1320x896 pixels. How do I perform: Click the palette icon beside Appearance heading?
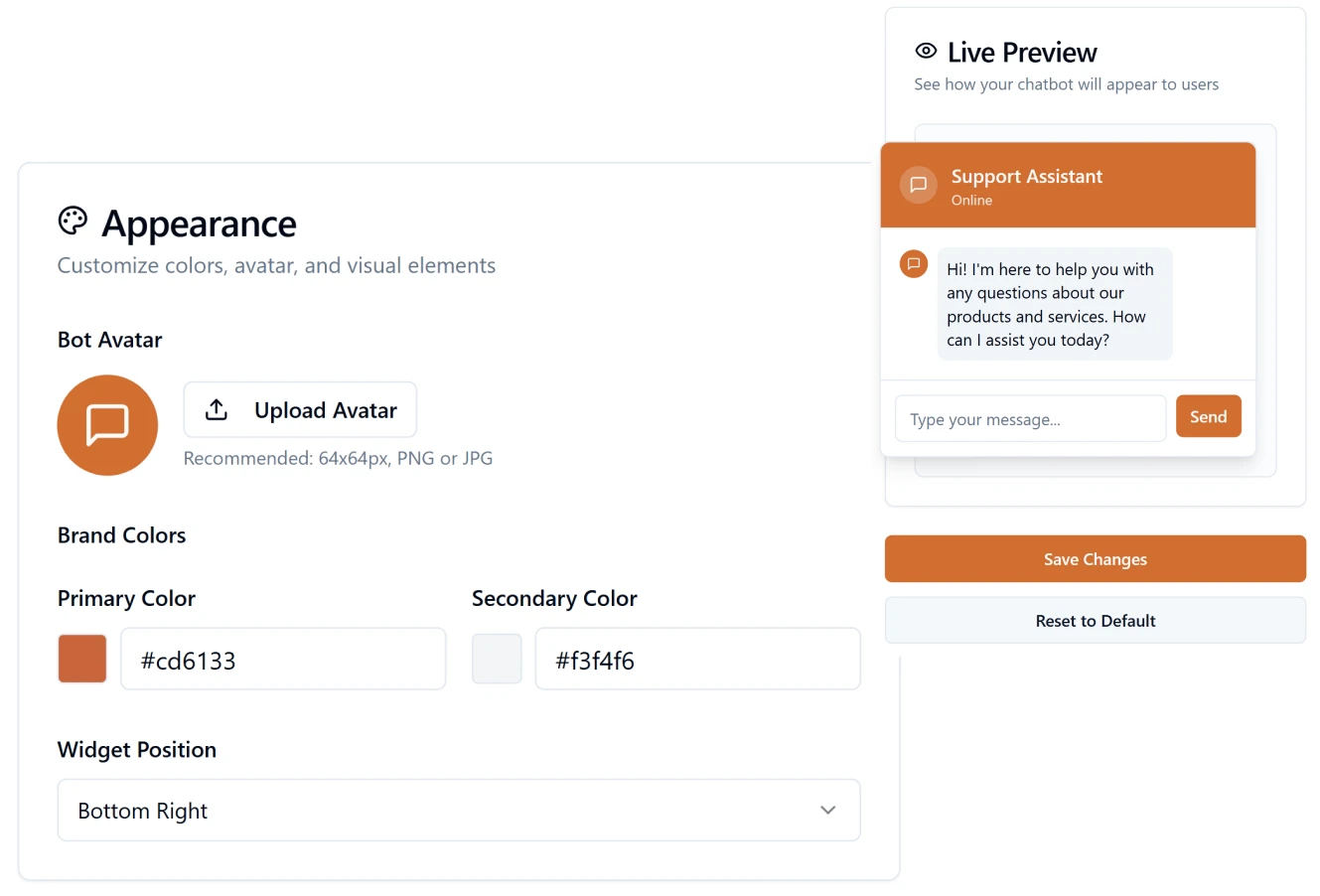(x=73, y=221)
